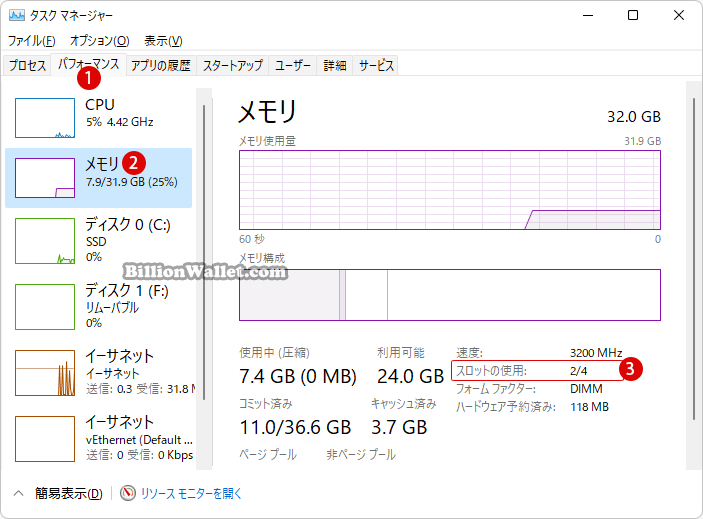Image resolution: width=703 pixels, height=519 pixels.
Task: Switch to the 詳細 tab
Action: coord(335,65)
